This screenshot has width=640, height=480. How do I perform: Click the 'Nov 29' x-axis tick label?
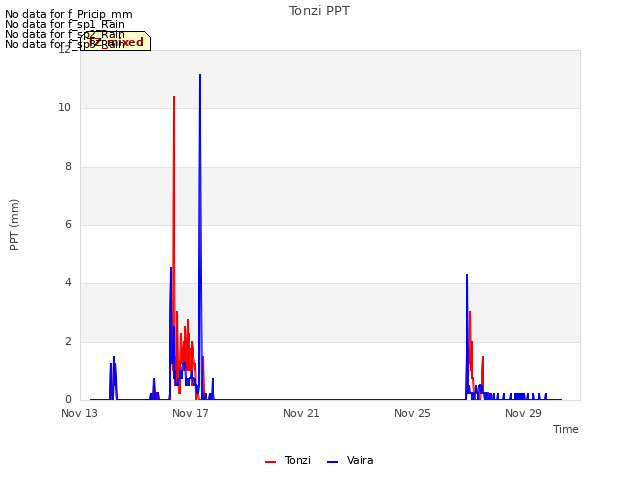[x=523, y=413]
